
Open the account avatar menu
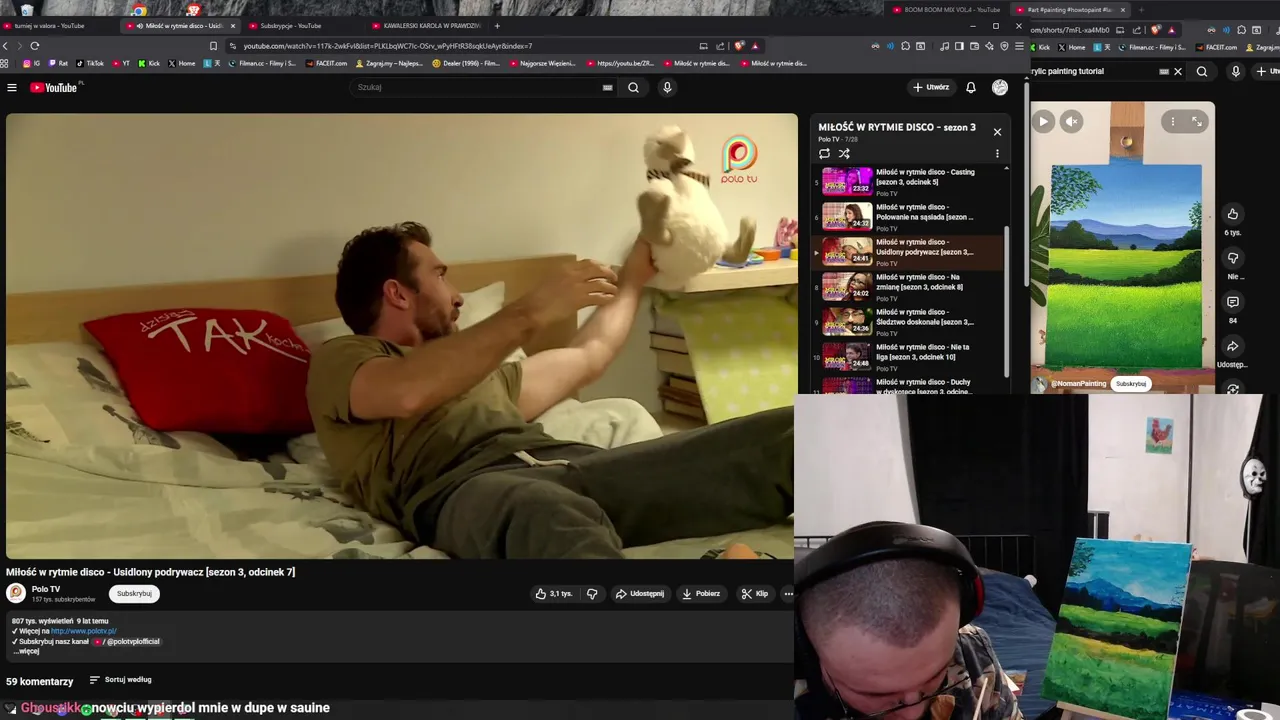pyautogui.click(x=1000, y=88)
